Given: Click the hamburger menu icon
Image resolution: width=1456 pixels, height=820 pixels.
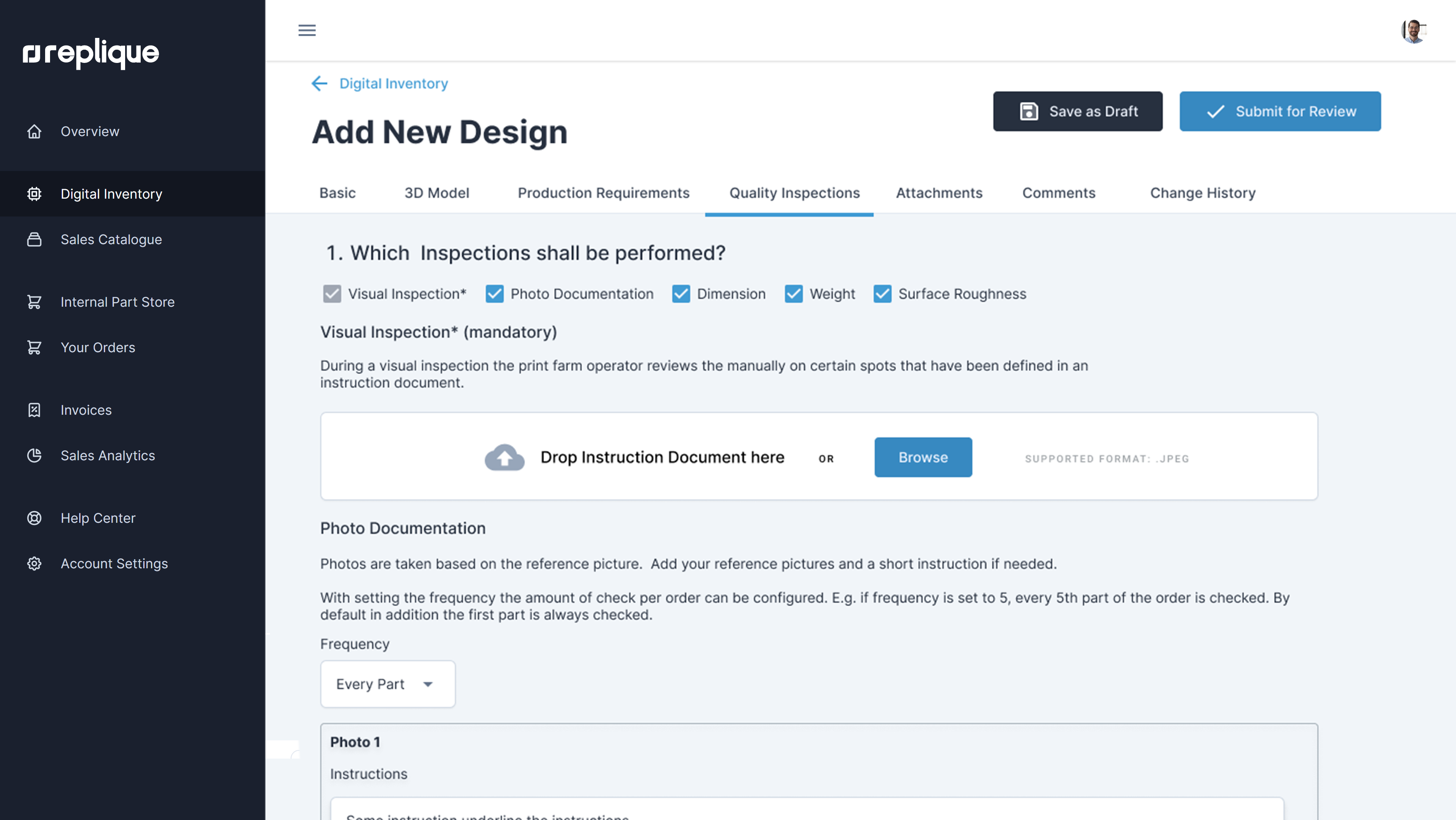Looking at the screenshot, I should click(x=307, y=30).
